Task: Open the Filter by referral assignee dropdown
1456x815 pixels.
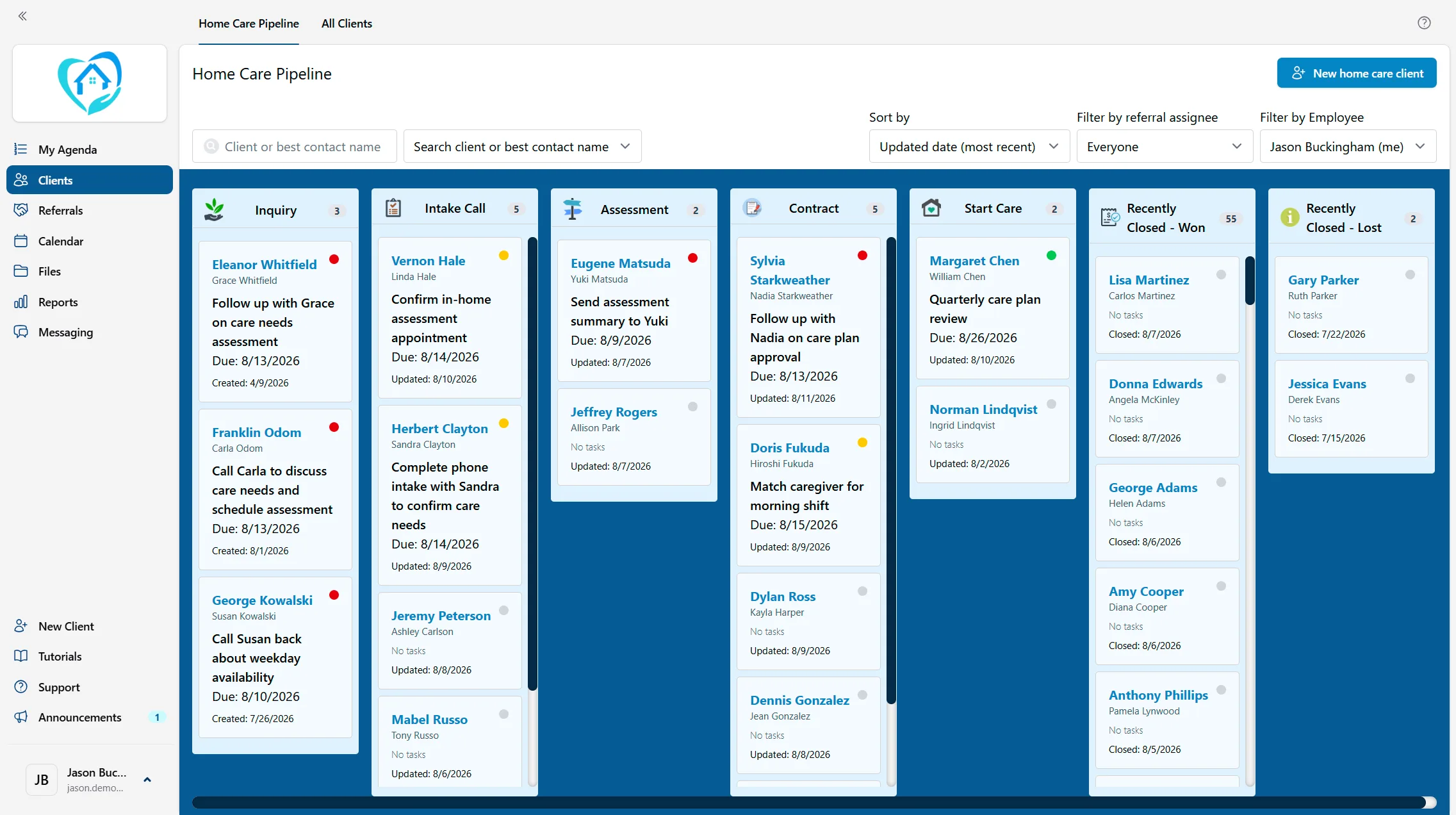Action: (1165, 147)
